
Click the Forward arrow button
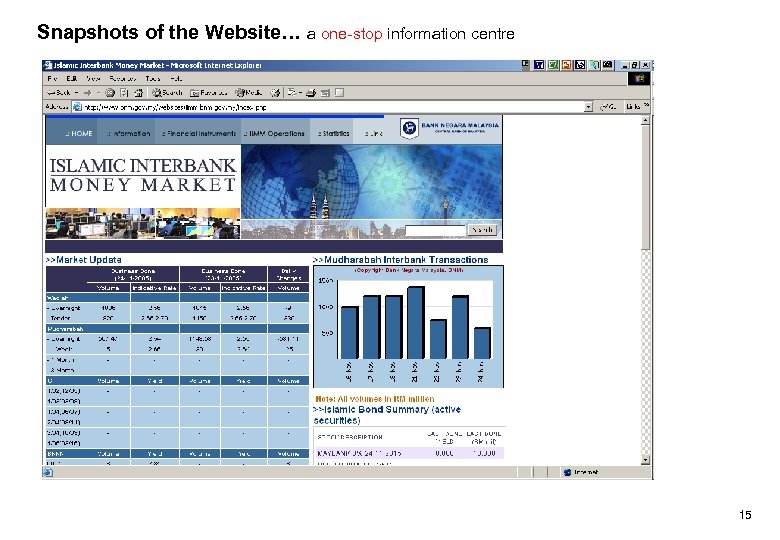click(88, 92)
